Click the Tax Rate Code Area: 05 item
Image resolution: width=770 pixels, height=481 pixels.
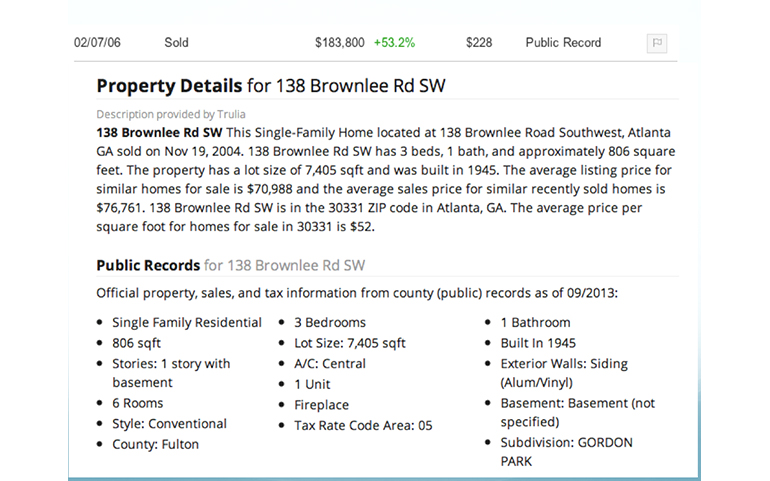click(x=363, y=425)
